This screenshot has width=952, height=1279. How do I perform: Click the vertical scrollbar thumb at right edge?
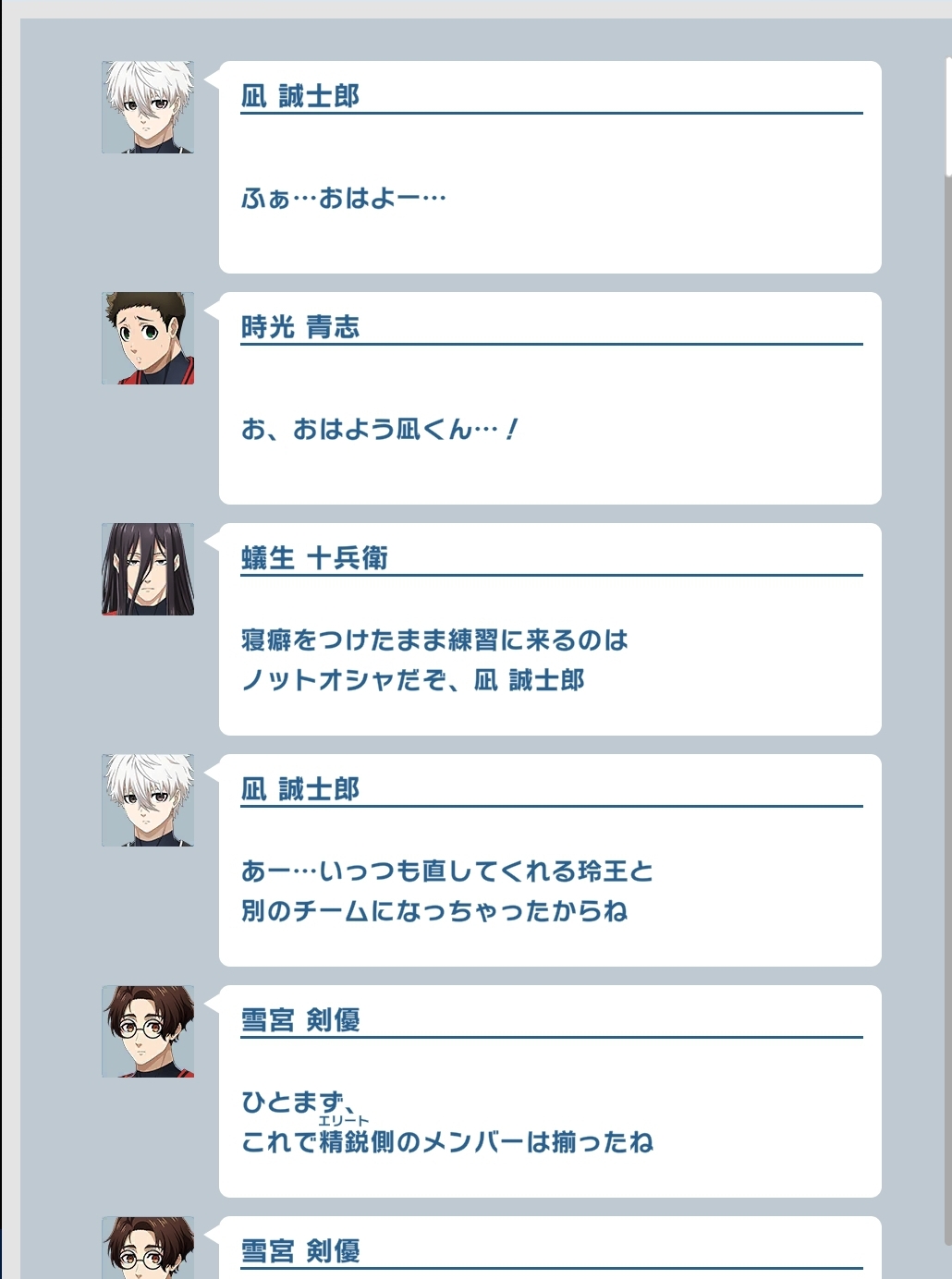[948, 115]
